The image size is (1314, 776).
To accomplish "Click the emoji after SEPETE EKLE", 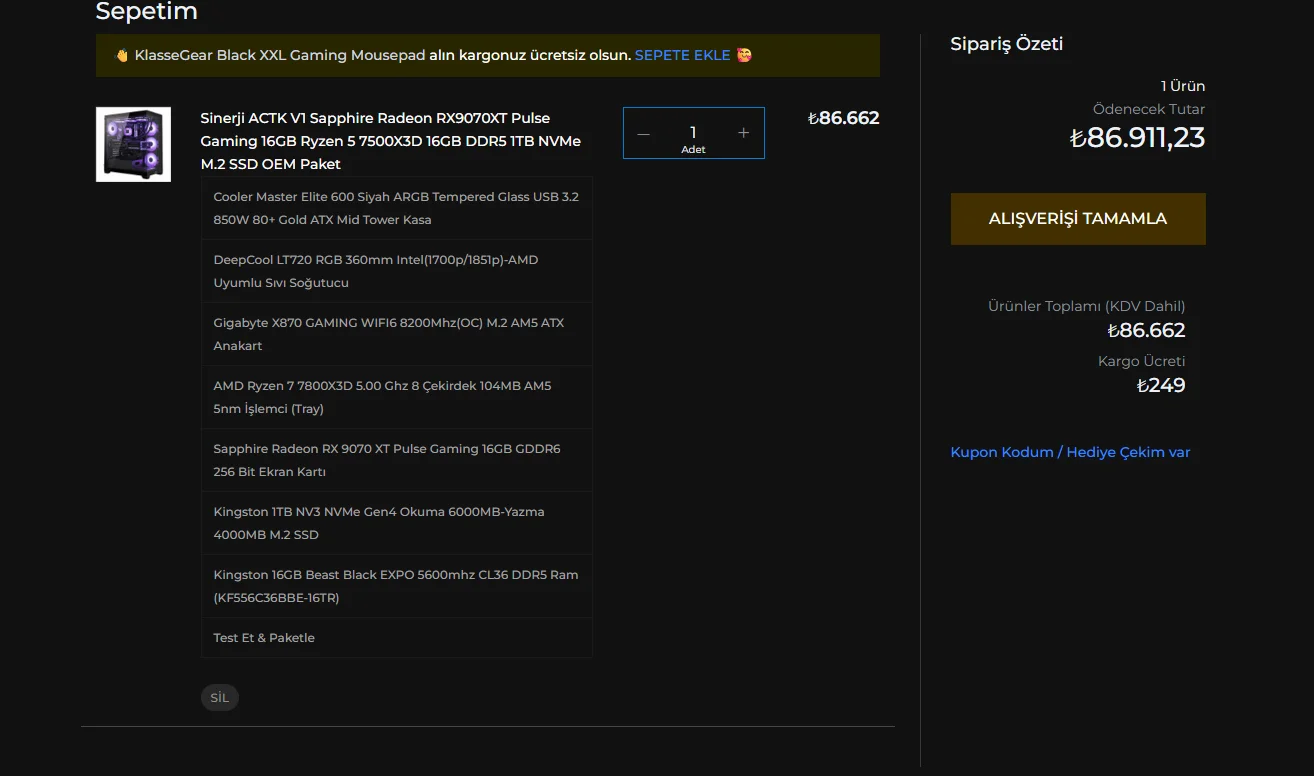I will coord(744,55).
